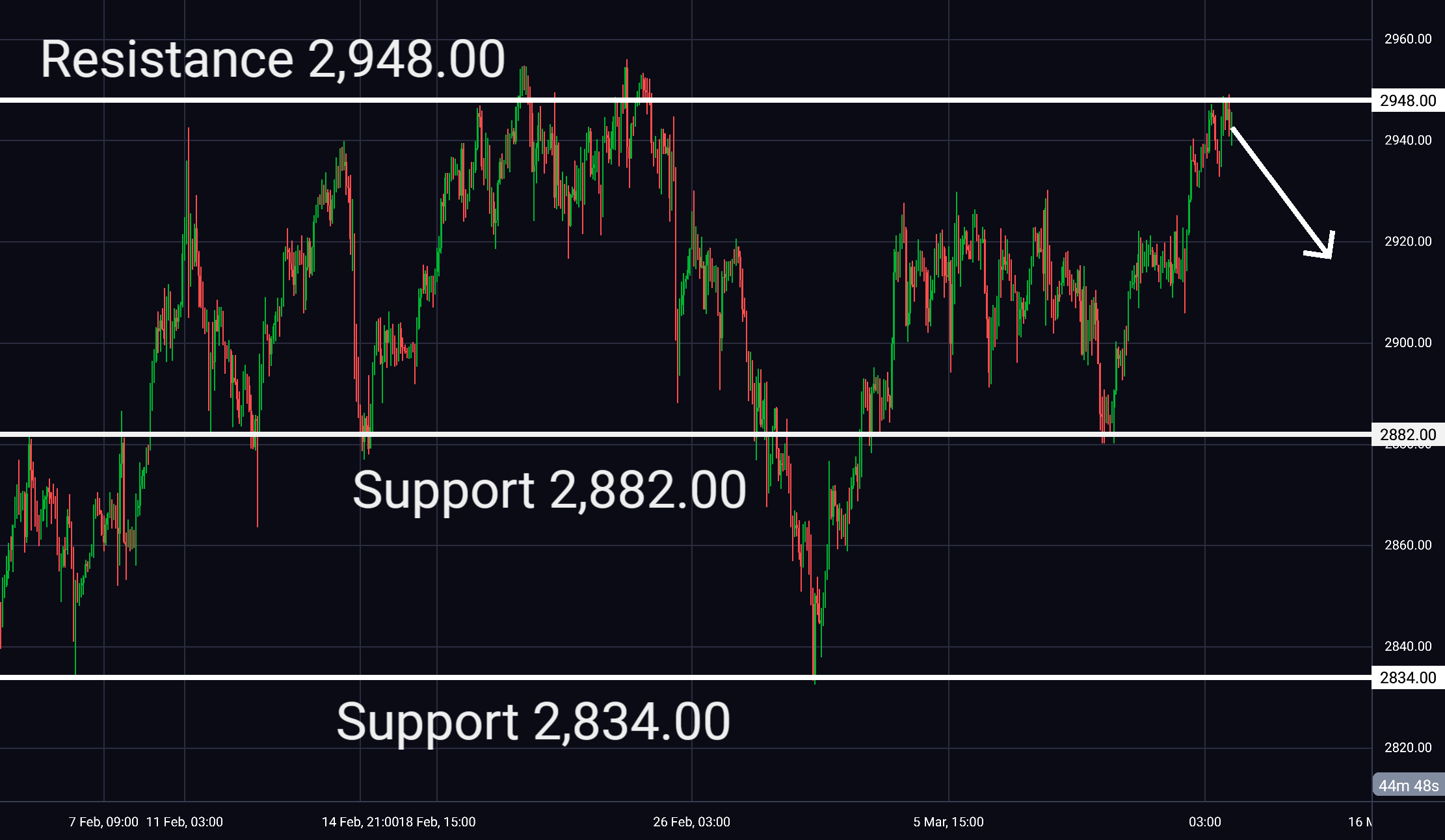Click the 26 Feb, 03:00 time label
Screen dimensions: 1445x840
point(691,822)
